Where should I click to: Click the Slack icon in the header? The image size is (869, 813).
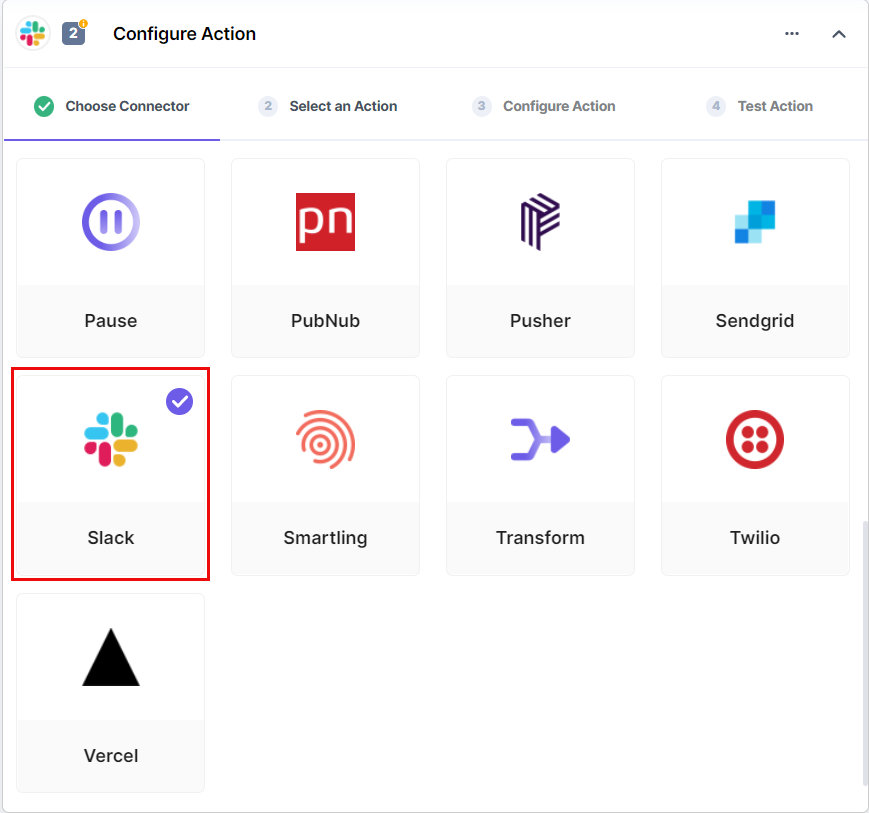tap(33, 33)
